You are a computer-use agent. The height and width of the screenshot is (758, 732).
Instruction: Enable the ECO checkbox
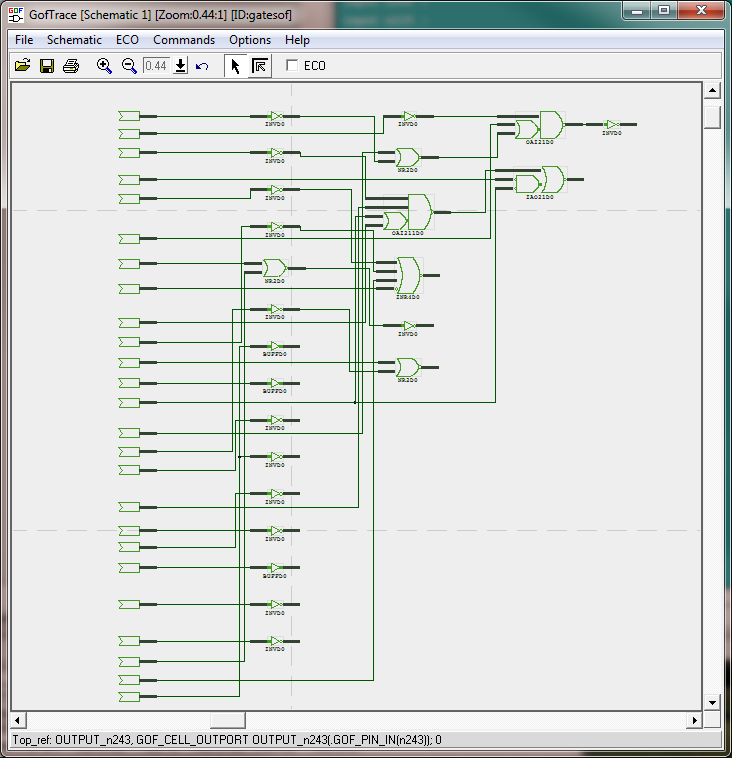[293, 66]
